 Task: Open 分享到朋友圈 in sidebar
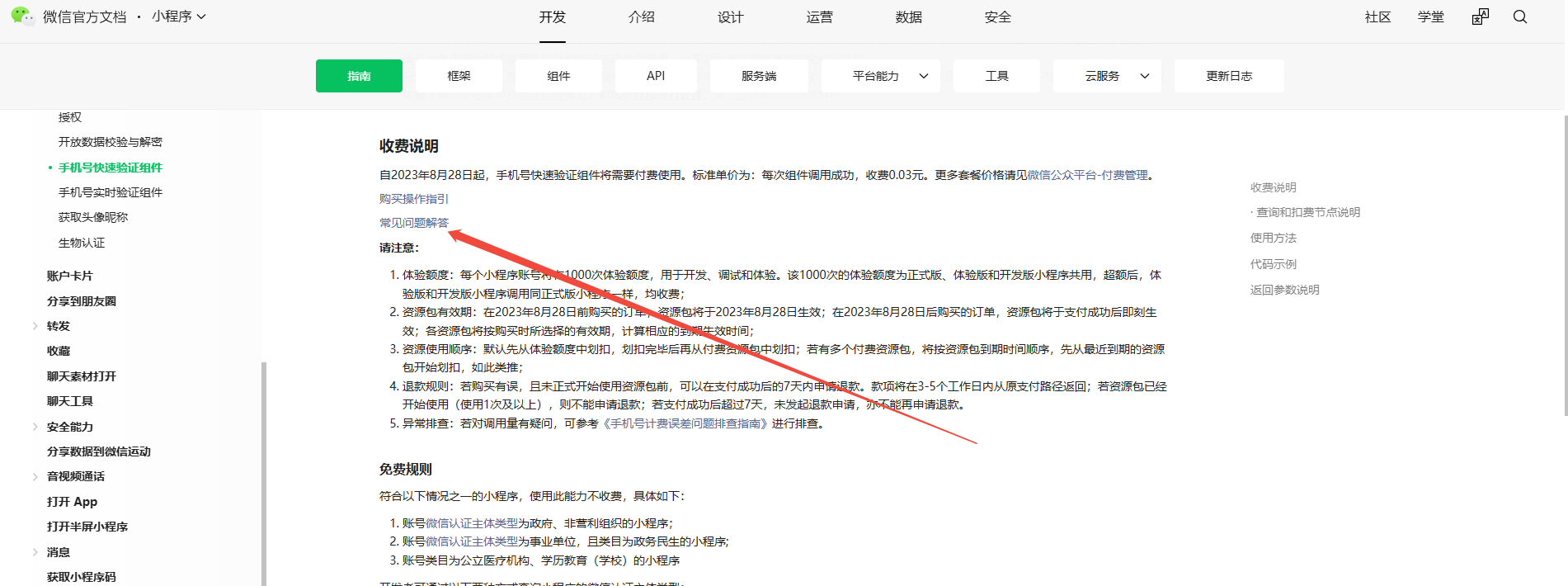(82, 301)
